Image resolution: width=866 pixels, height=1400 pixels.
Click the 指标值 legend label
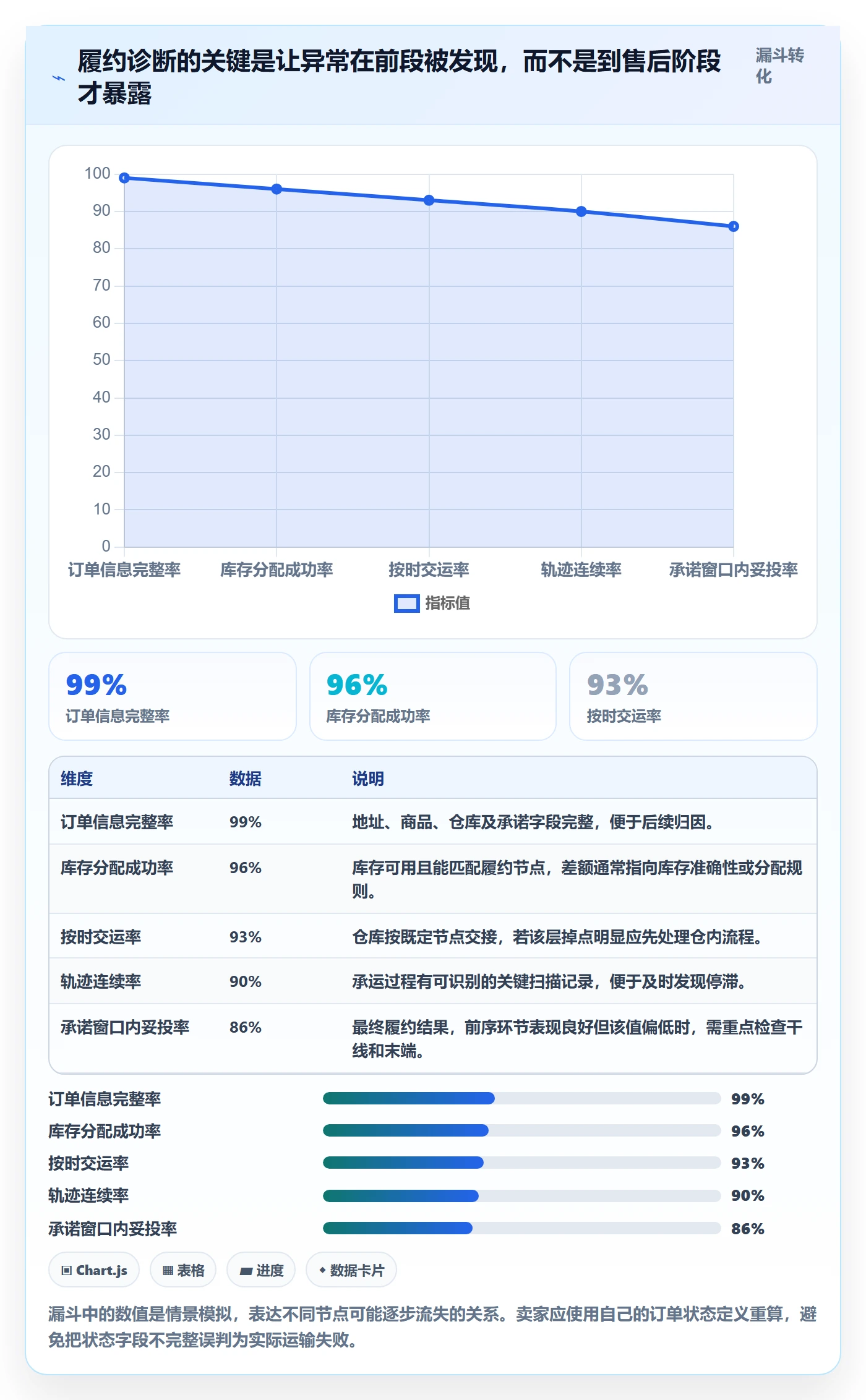click(x=447, y=603)
